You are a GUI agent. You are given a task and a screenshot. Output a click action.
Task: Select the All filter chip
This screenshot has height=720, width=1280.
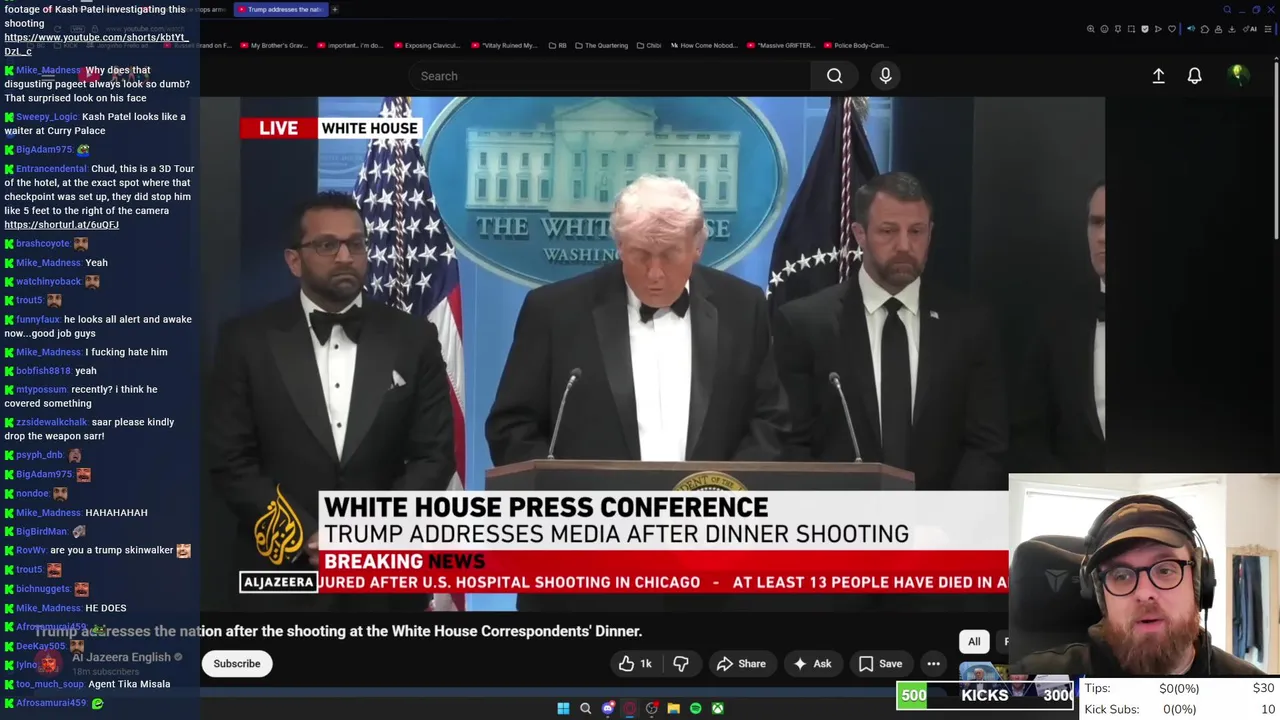[974, 642]
